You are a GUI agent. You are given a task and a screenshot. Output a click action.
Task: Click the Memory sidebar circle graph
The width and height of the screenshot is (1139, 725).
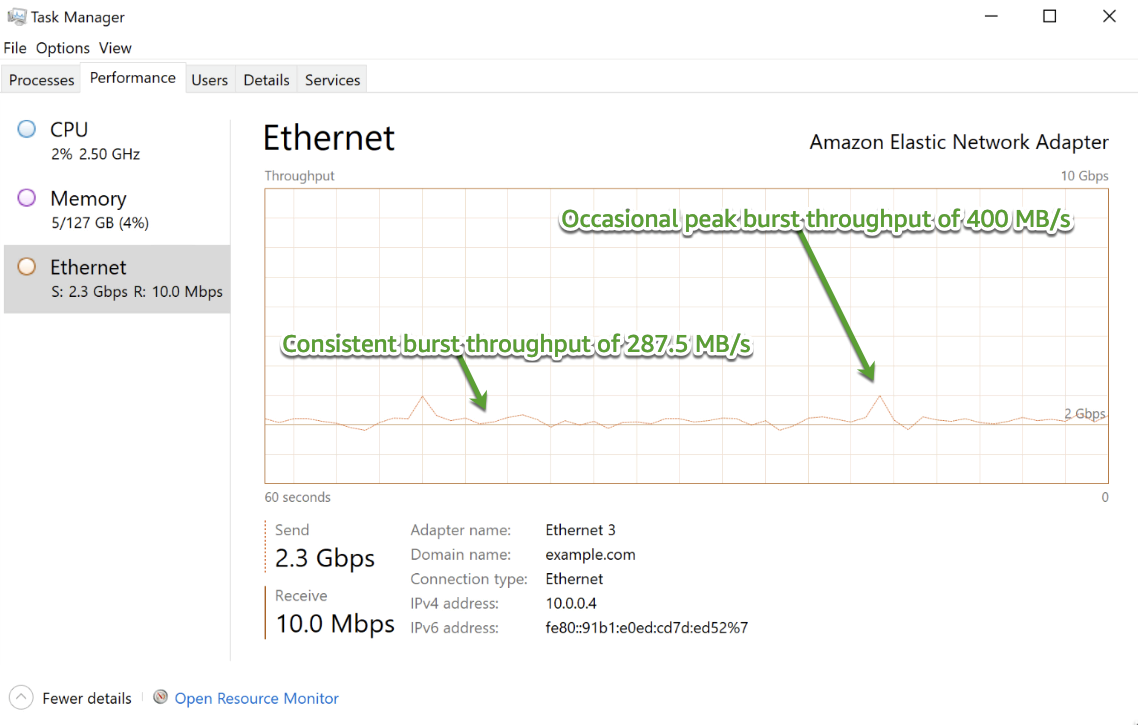[x=26, y=198]
